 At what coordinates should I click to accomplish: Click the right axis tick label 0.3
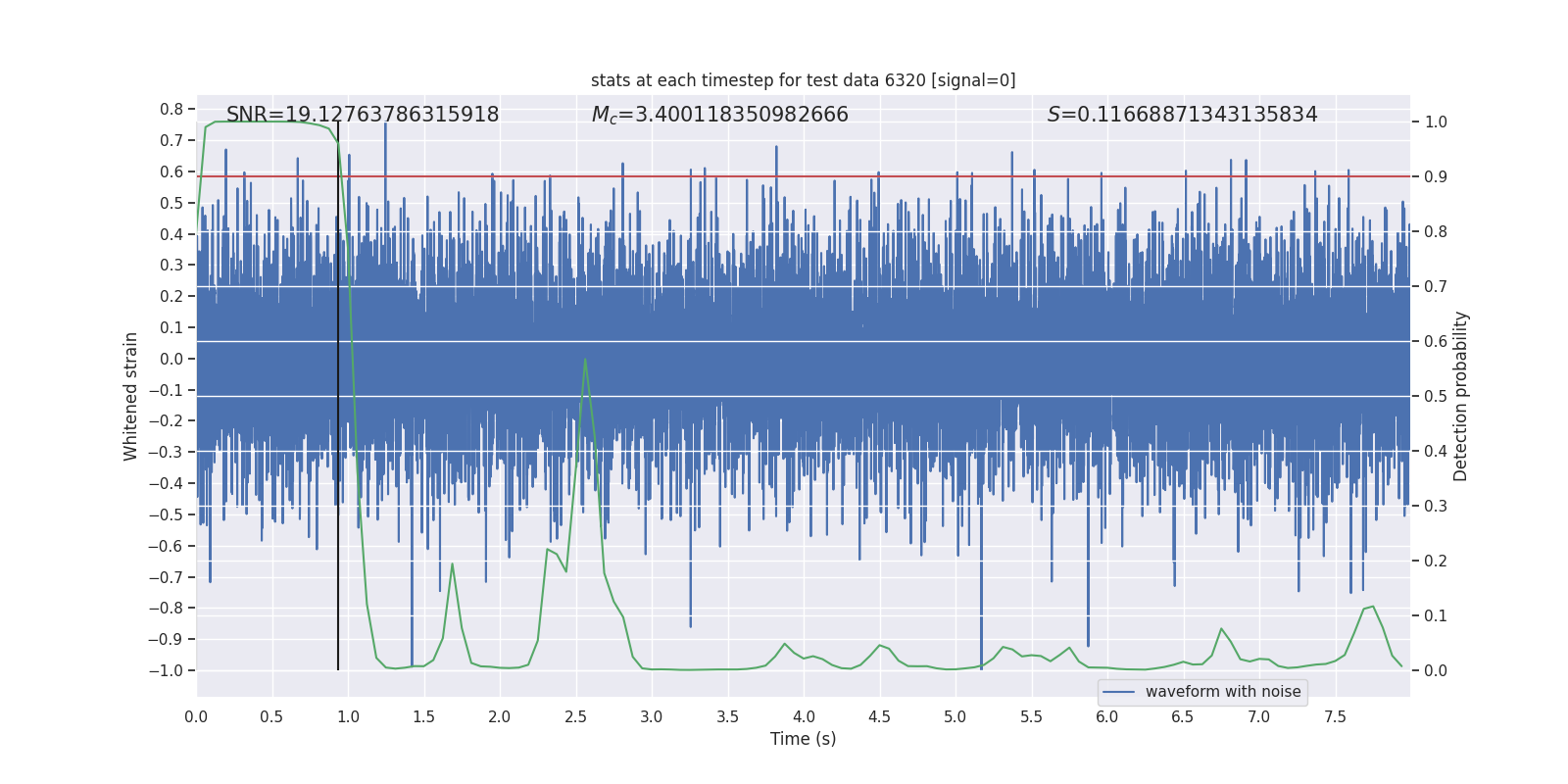click(1436, 507)
